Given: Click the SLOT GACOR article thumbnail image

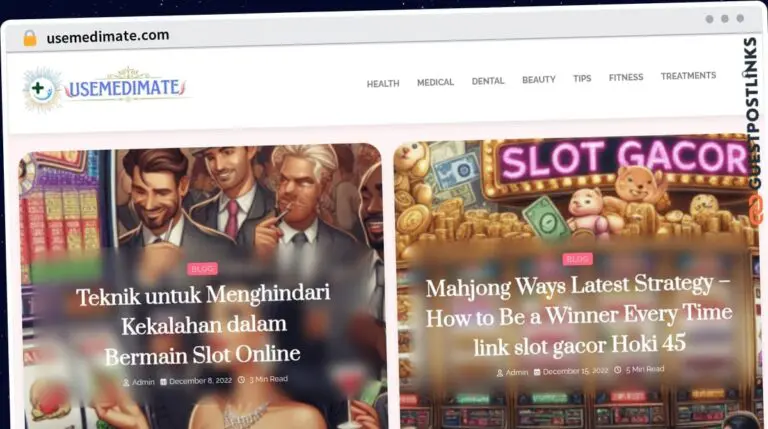Looking at the screenshot, I should [x=577, y=282].
